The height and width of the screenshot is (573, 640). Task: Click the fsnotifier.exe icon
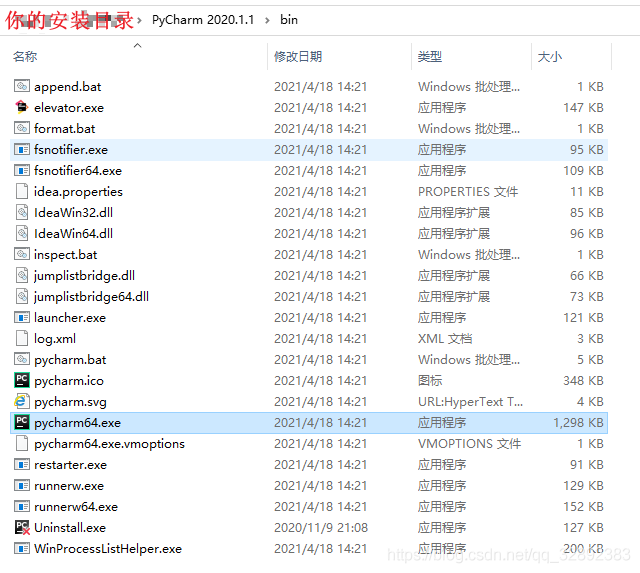22,149
